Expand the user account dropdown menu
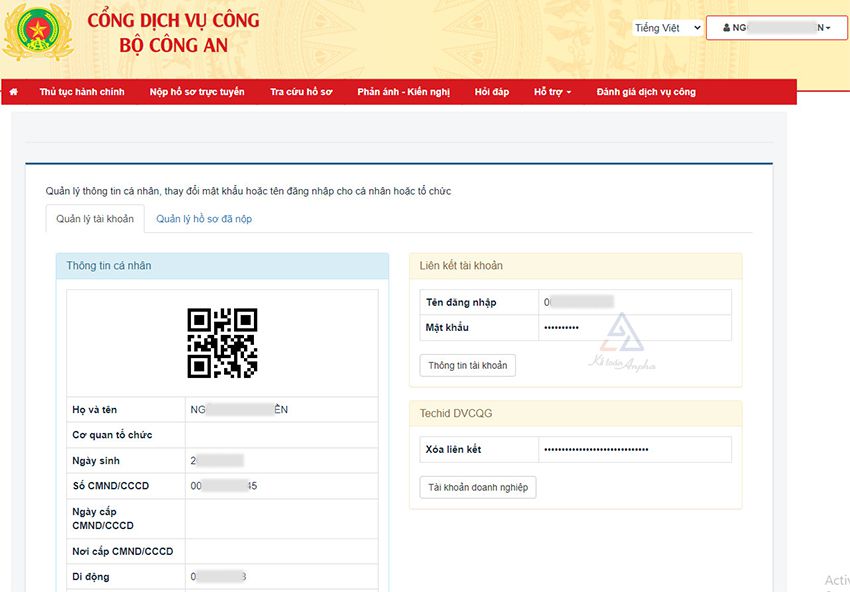The height and width of the screenshot is (592, 850). coord(776,28)
